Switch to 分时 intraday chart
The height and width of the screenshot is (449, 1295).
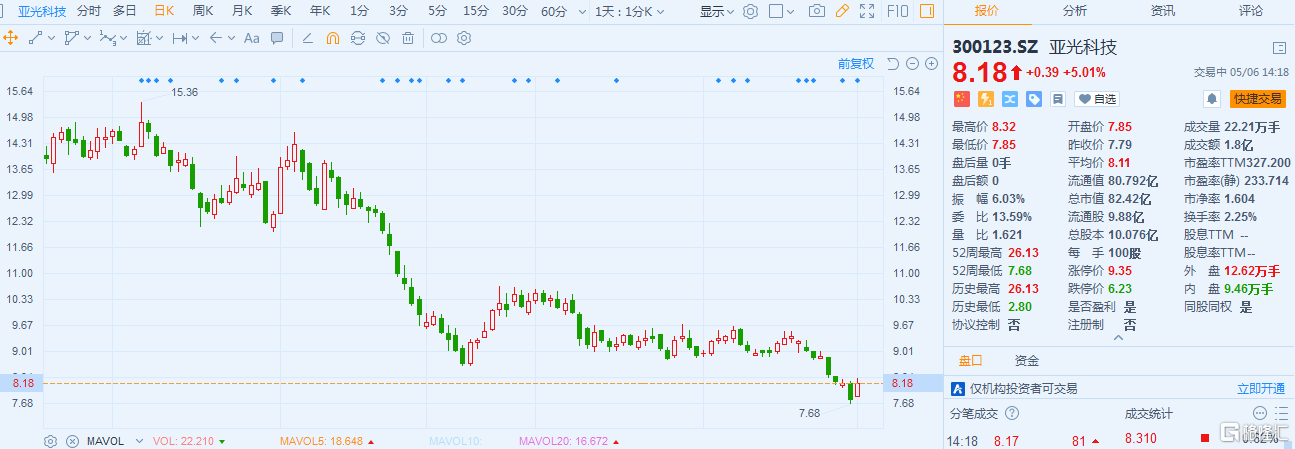coord(89,11)
